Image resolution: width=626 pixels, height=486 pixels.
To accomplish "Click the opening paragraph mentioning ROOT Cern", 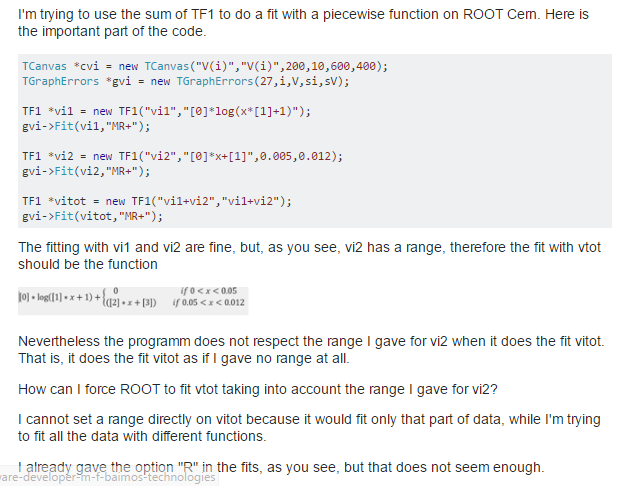I will pos(303,23).
